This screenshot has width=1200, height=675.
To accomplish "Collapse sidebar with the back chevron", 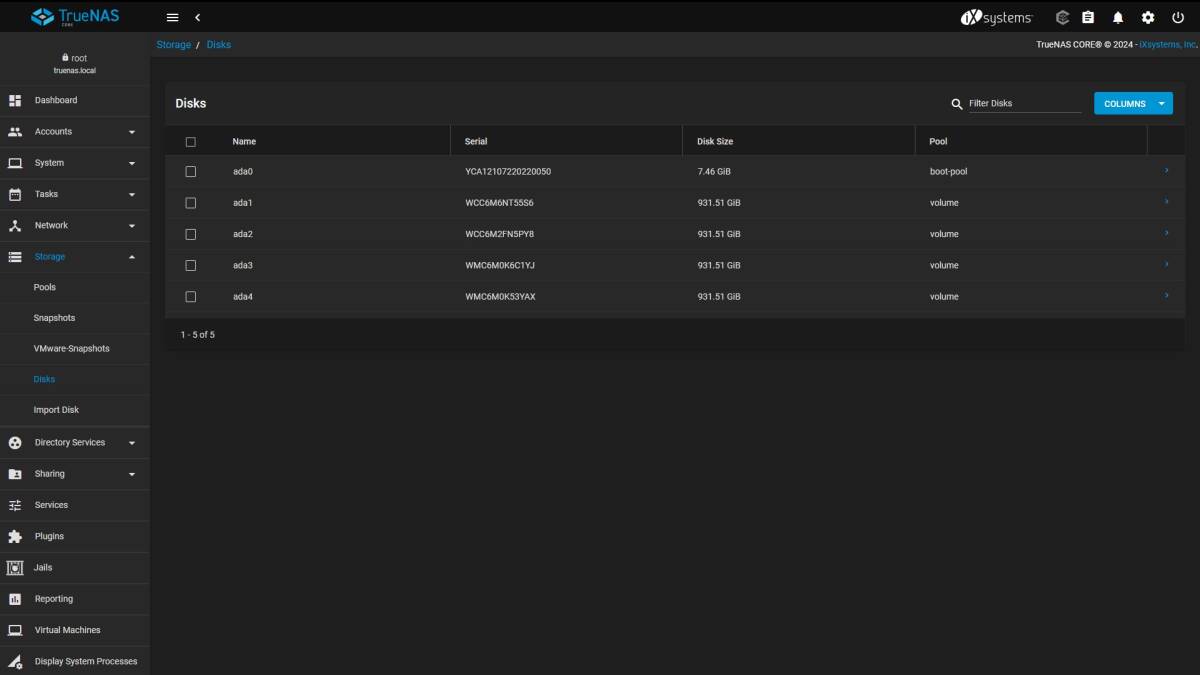I will pyautogui.click(x=197, y=18).
